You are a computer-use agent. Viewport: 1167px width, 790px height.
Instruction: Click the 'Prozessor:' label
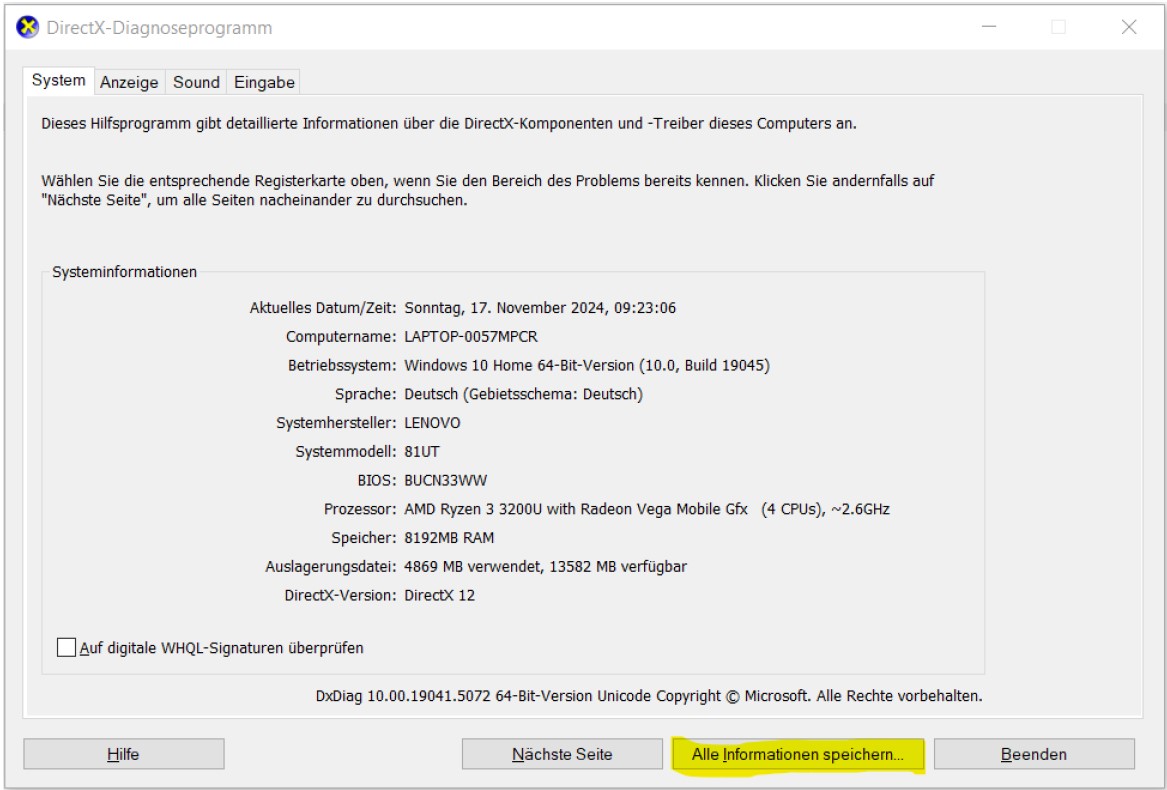(x=360, y=509)
